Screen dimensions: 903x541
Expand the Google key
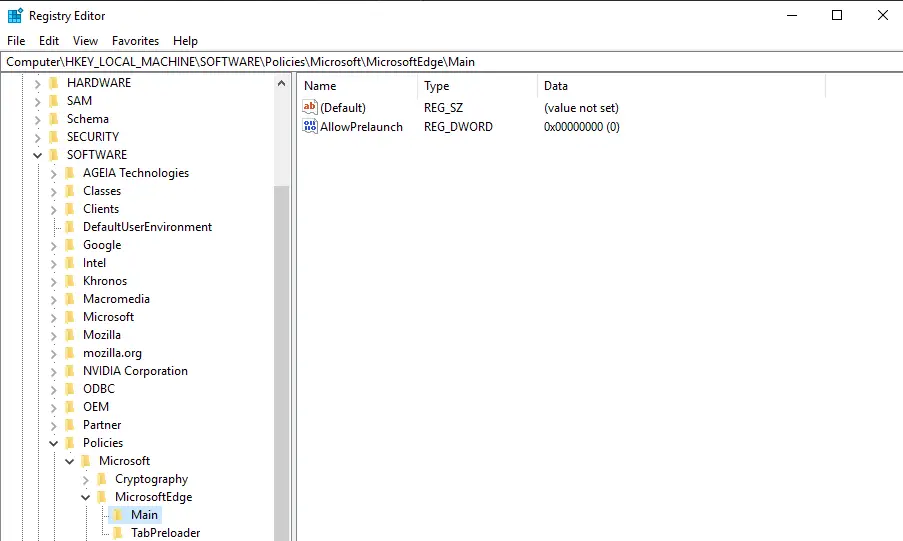[54, 245]
